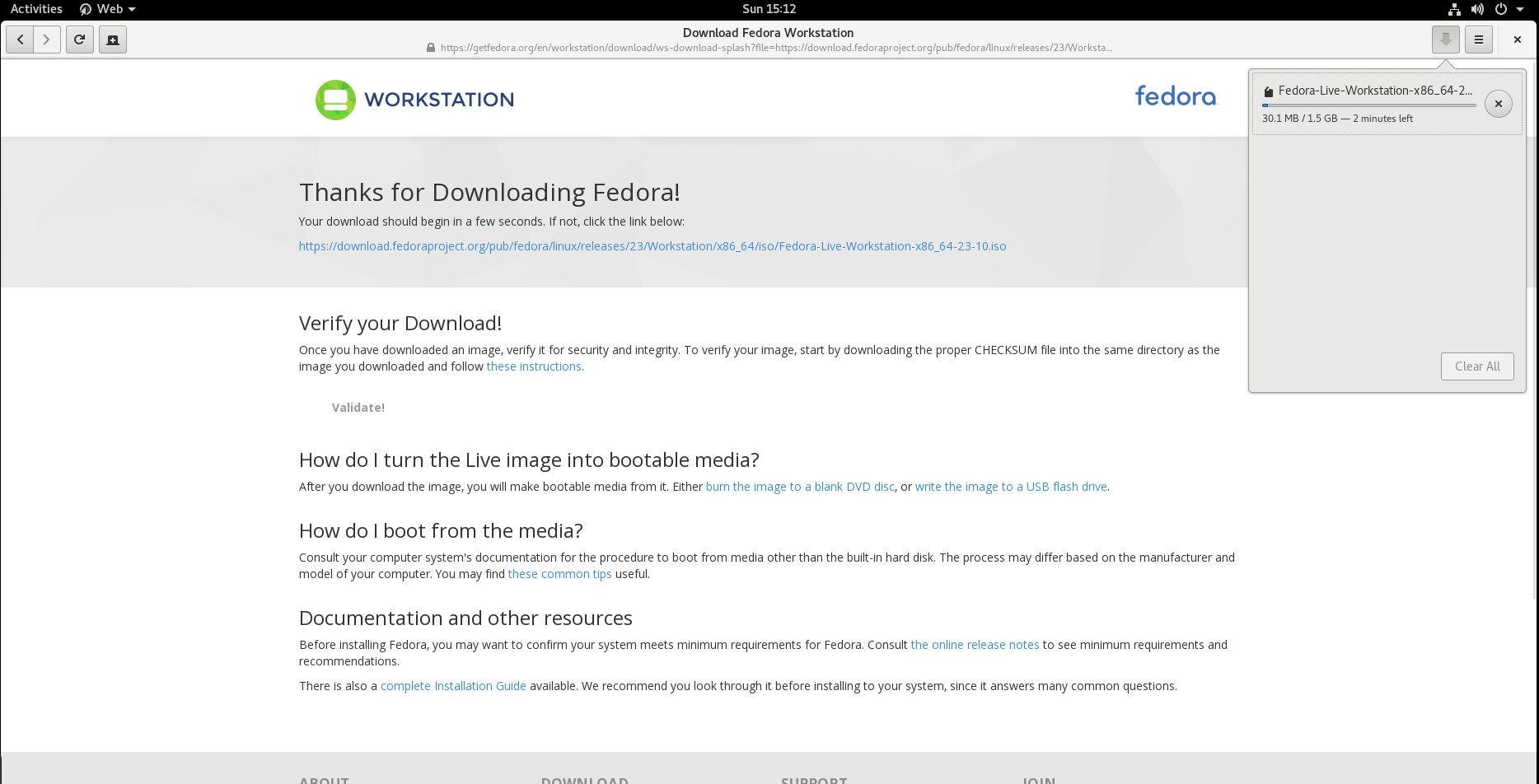Open the 'these instructions' verification link

pyautogui.click(x=534, y=366)
